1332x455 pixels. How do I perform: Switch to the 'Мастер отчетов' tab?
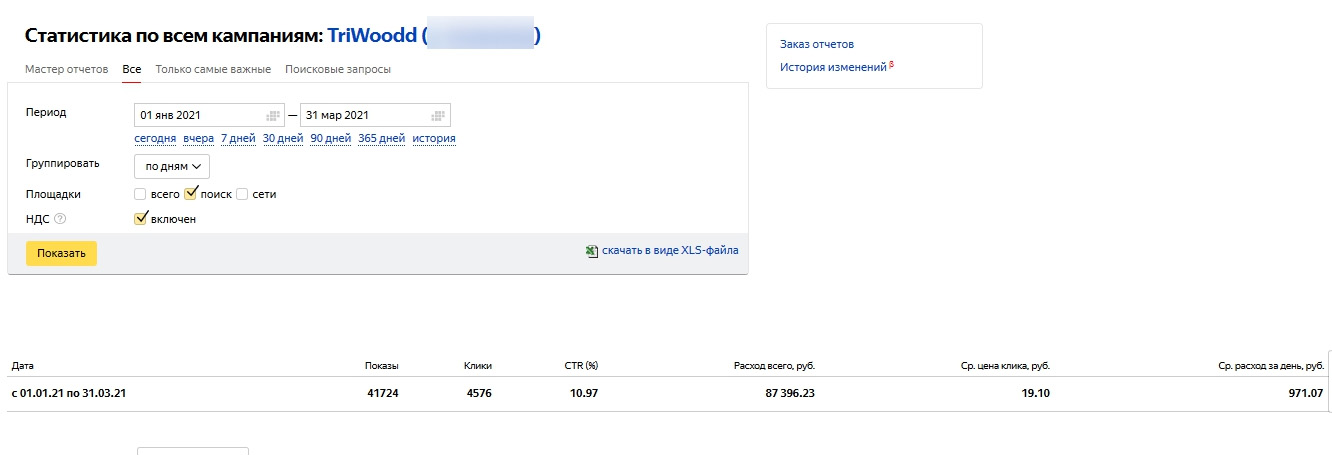[67, 69]
